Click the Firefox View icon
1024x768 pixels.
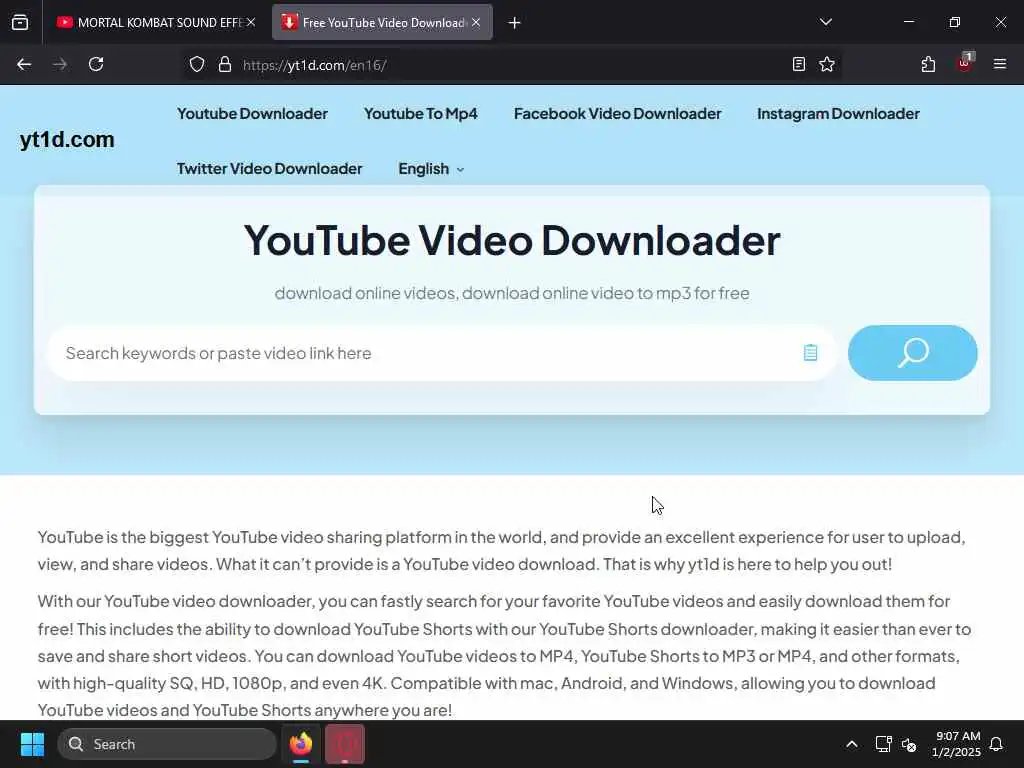tap(20, 22)
